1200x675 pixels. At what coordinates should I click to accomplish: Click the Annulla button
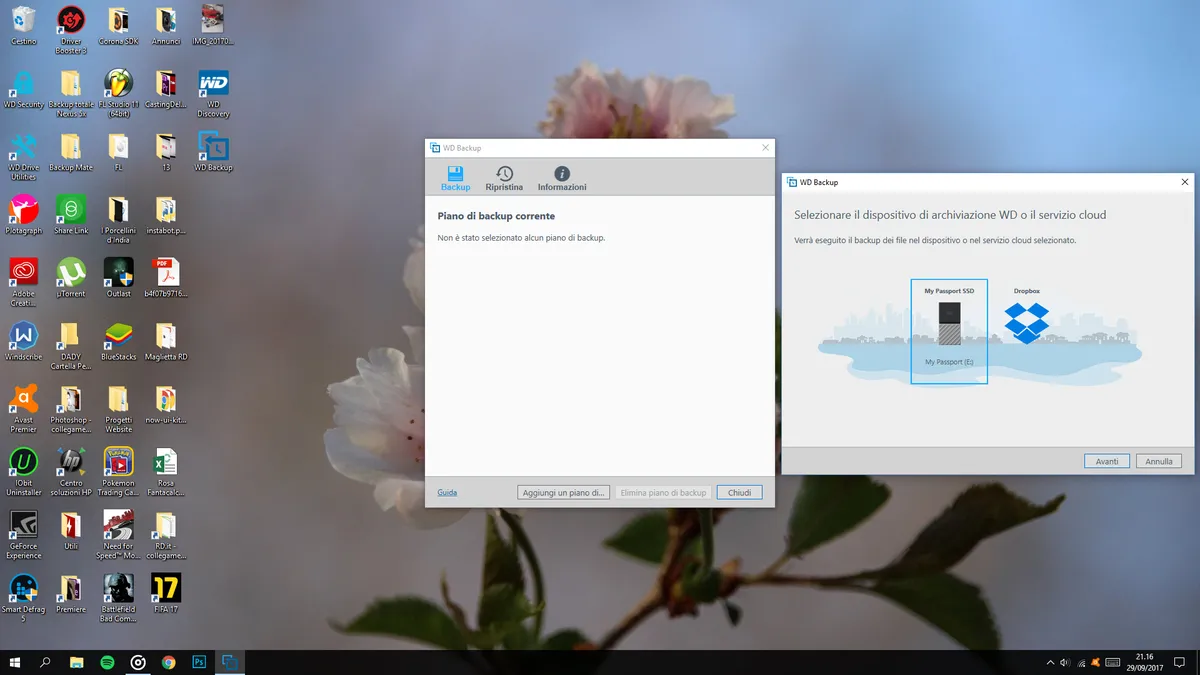(x=1159, y=461)
